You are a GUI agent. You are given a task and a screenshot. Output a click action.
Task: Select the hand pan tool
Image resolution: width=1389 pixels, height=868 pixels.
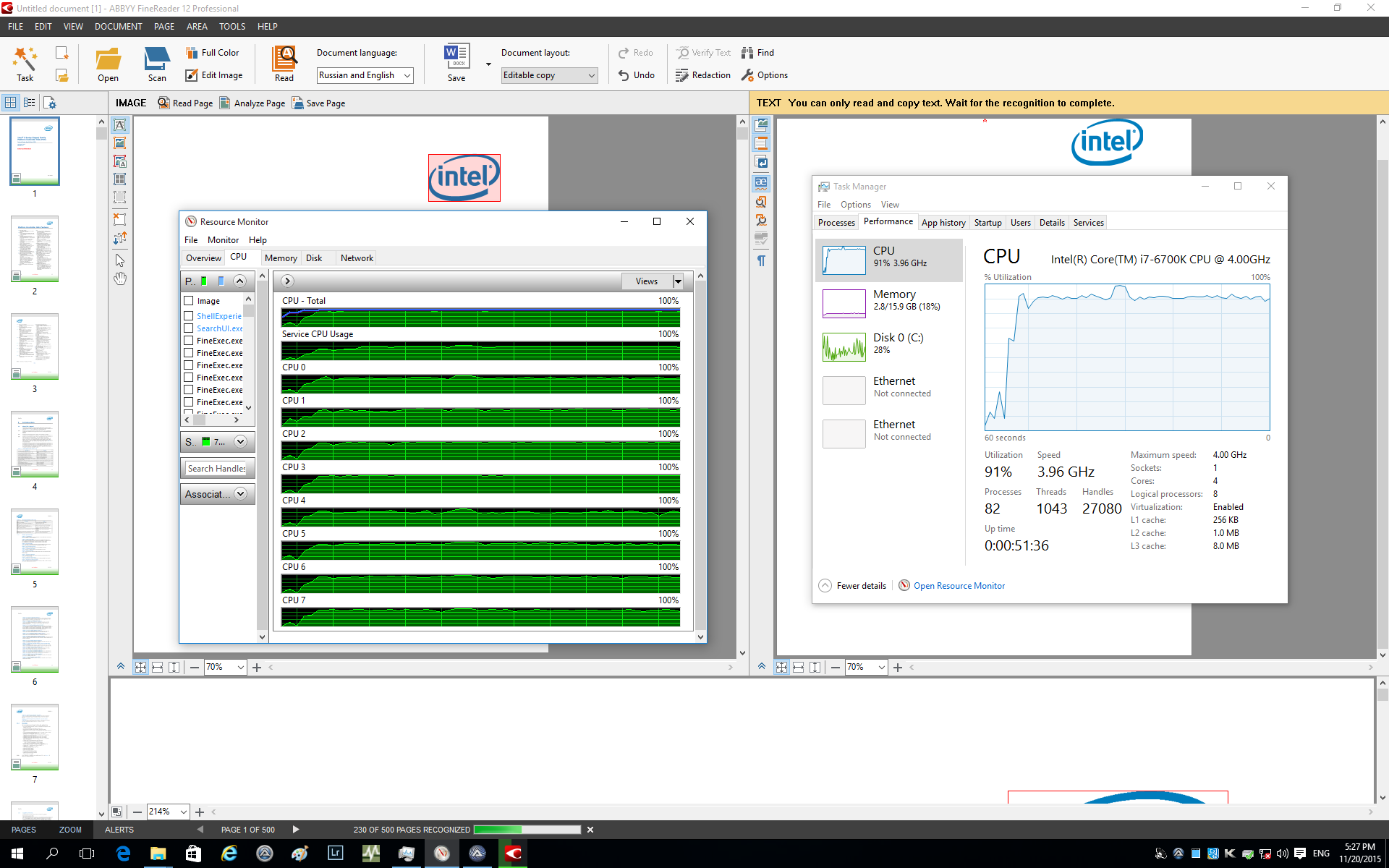[x=120, y=278]
